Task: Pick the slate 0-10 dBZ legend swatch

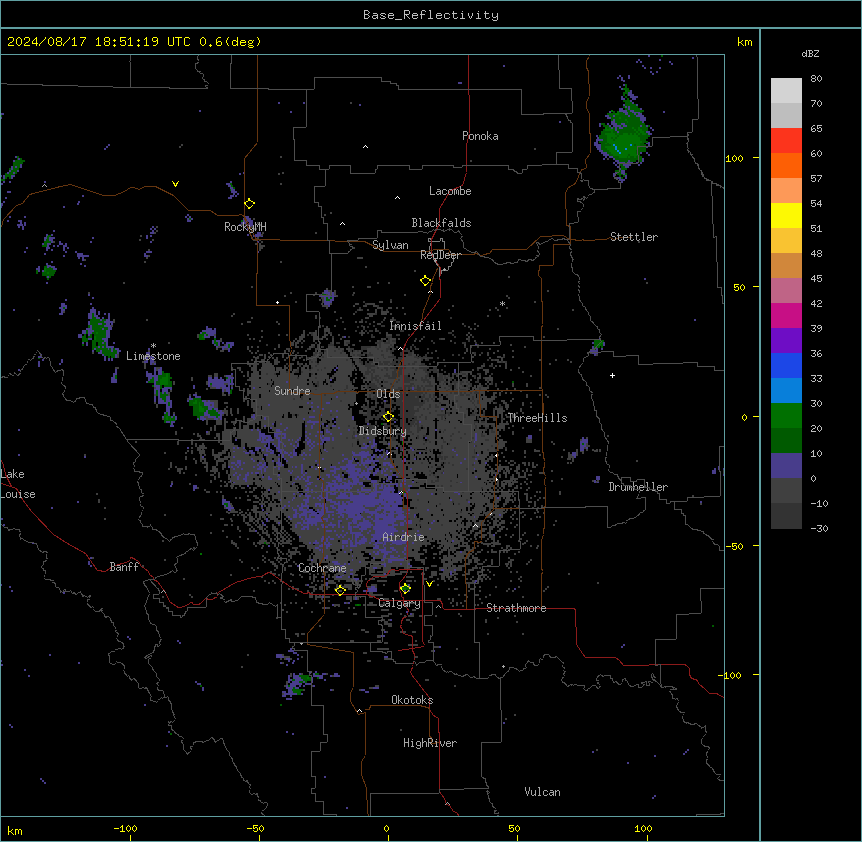Action: (786, 466)
